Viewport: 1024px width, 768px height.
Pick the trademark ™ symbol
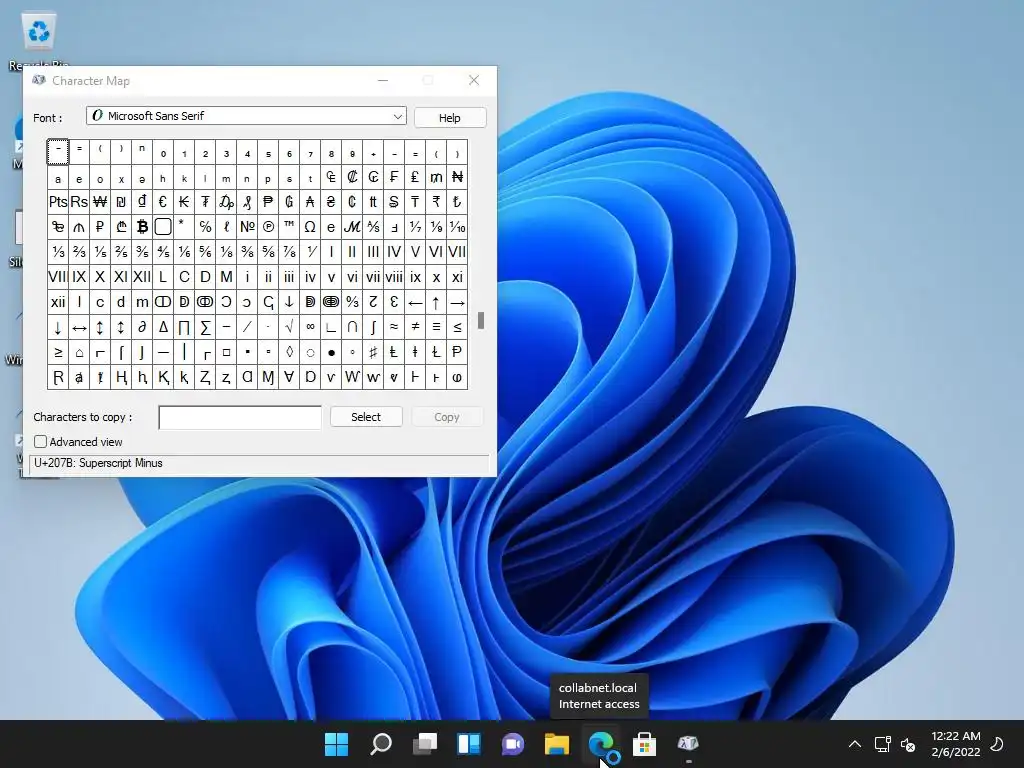coord(289,227)
